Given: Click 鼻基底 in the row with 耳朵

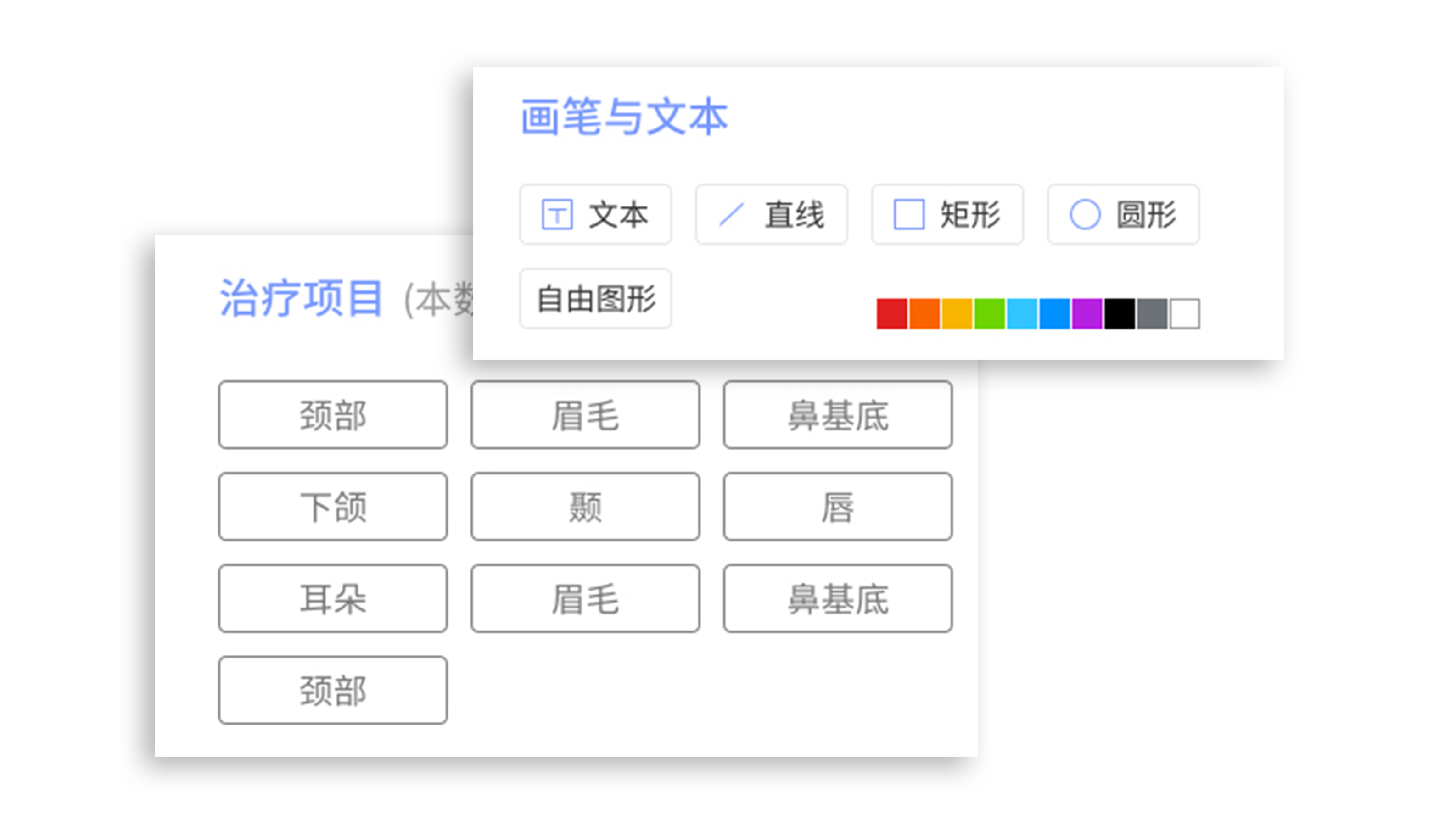Looking at the screenshot, I should tap(838, 598).
